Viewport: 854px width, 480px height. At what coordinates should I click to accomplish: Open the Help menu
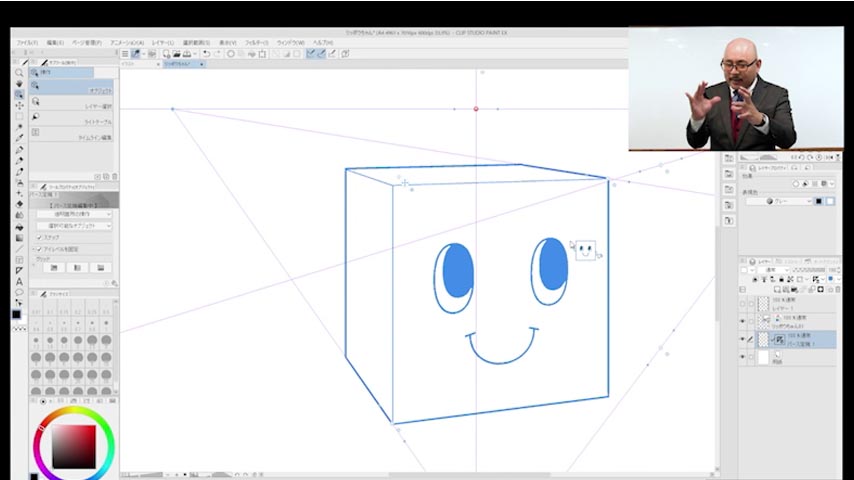323,42
